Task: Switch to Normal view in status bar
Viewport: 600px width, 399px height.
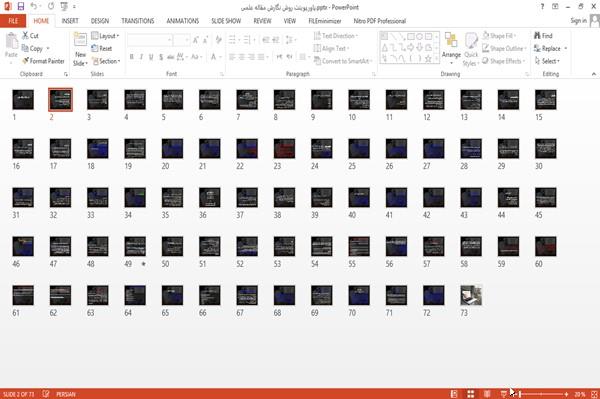Action: coord(454,394)
